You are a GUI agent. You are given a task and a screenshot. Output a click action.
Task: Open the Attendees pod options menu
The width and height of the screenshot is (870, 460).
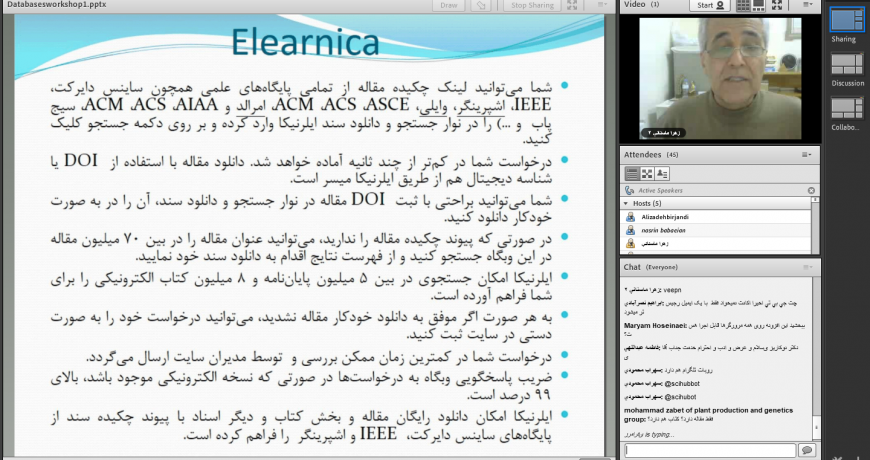point(807,155)
